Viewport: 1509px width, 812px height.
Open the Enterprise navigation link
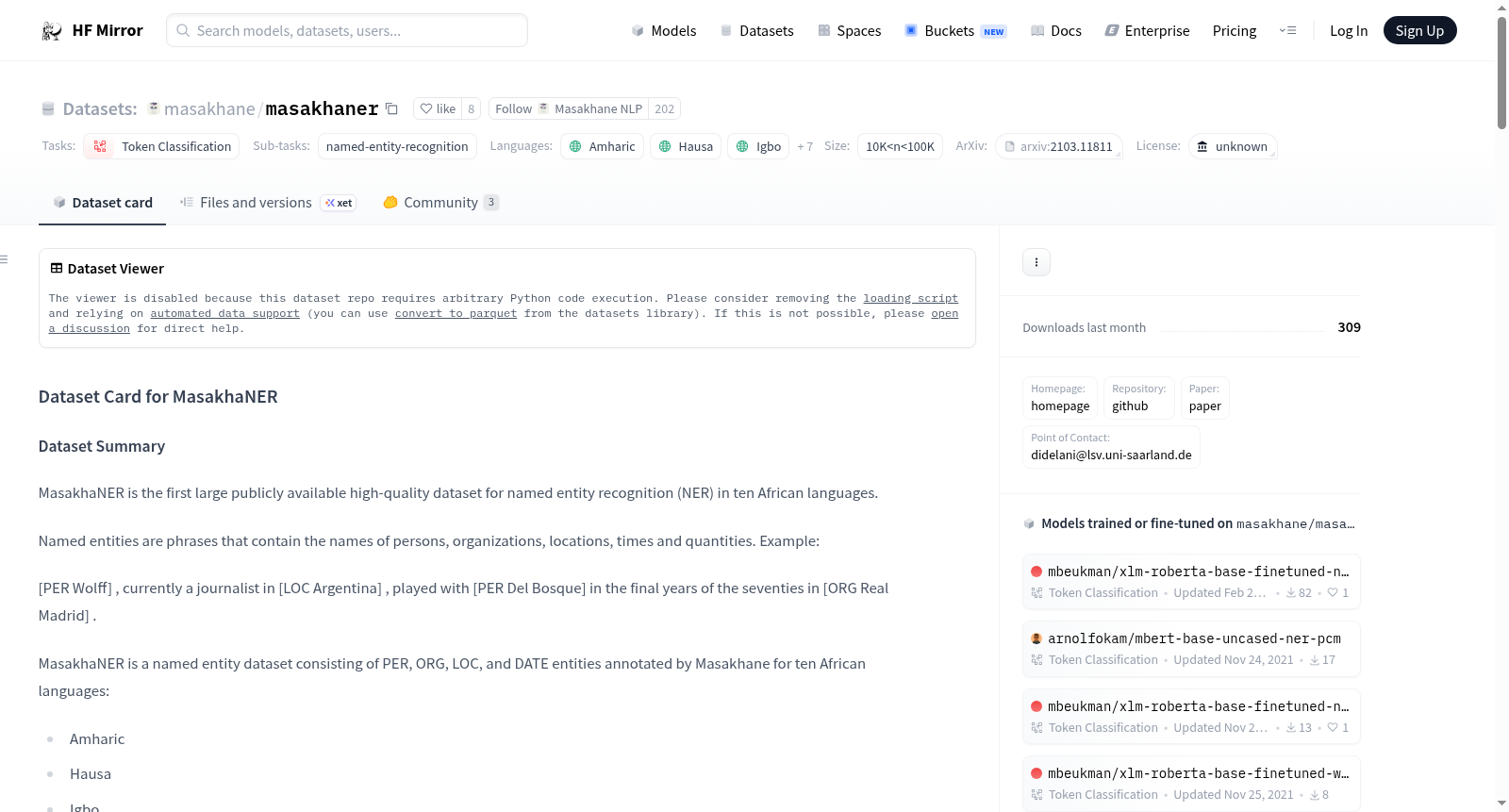pyautogui.click(x=1148, y=31)
